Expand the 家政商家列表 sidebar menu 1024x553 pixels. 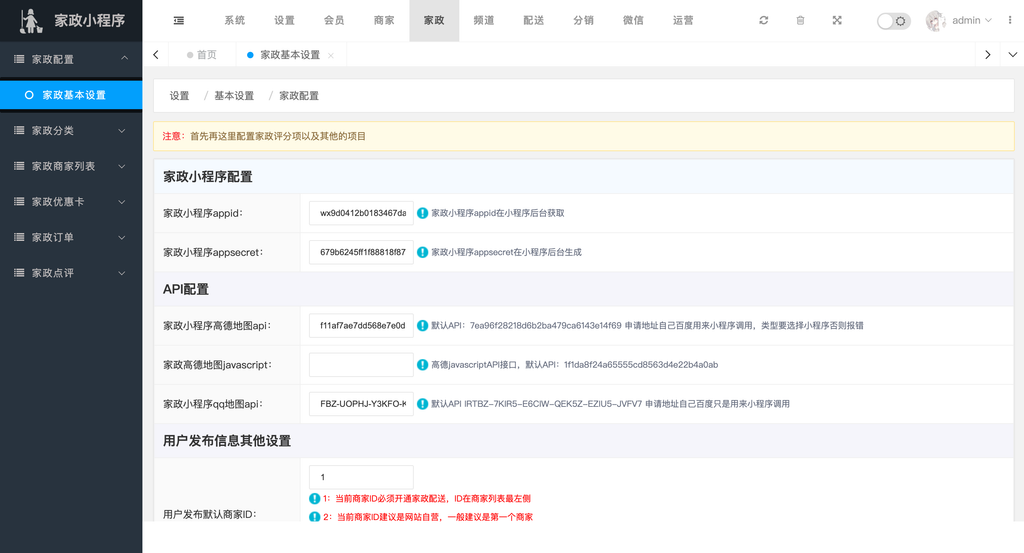click(x=71, y=166)
